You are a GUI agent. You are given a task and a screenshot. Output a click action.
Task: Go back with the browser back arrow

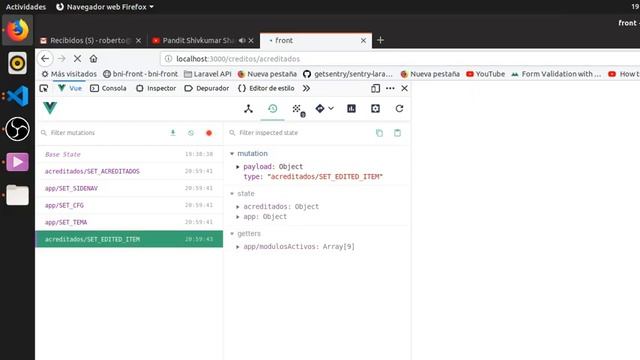[x=45, y=59]
